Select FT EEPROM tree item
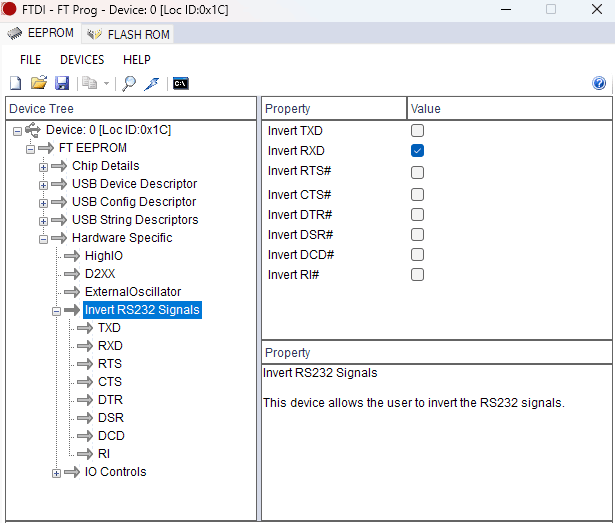This screenshot has height=523, width=615. pyautogui.click(x=93, y=148)
